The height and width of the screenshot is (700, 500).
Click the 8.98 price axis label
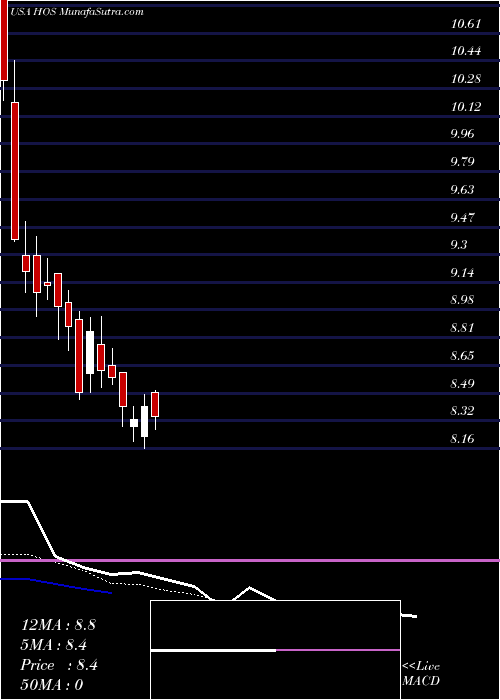(462, 300)
